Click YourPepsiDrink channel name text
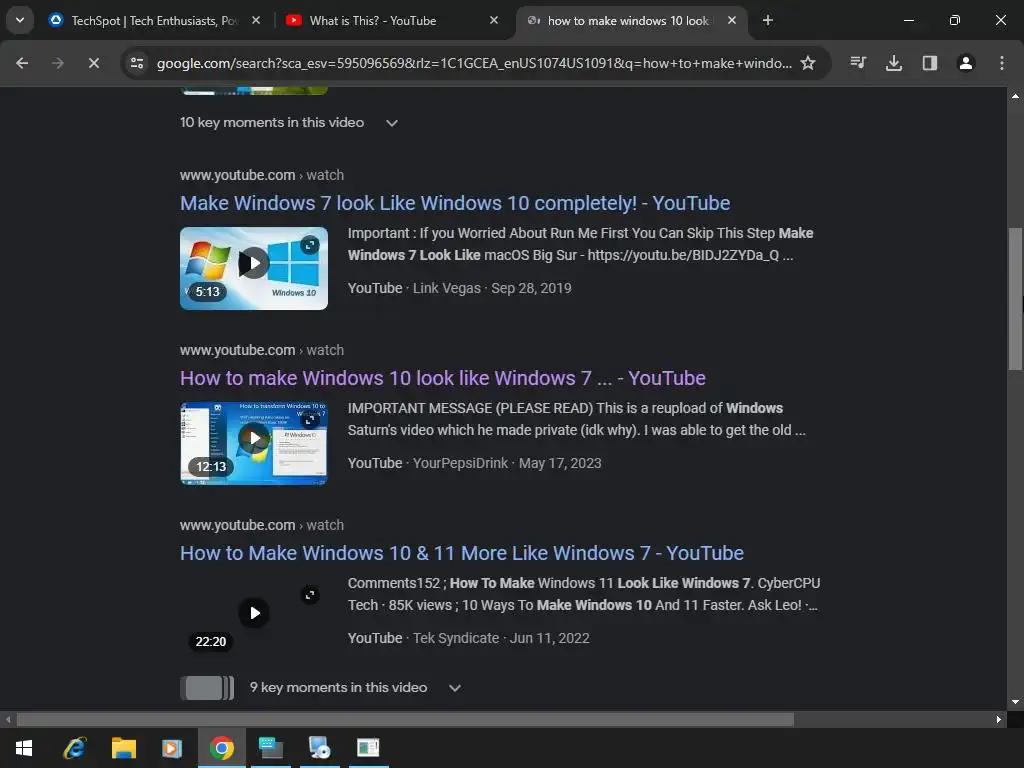 (460, 463)
